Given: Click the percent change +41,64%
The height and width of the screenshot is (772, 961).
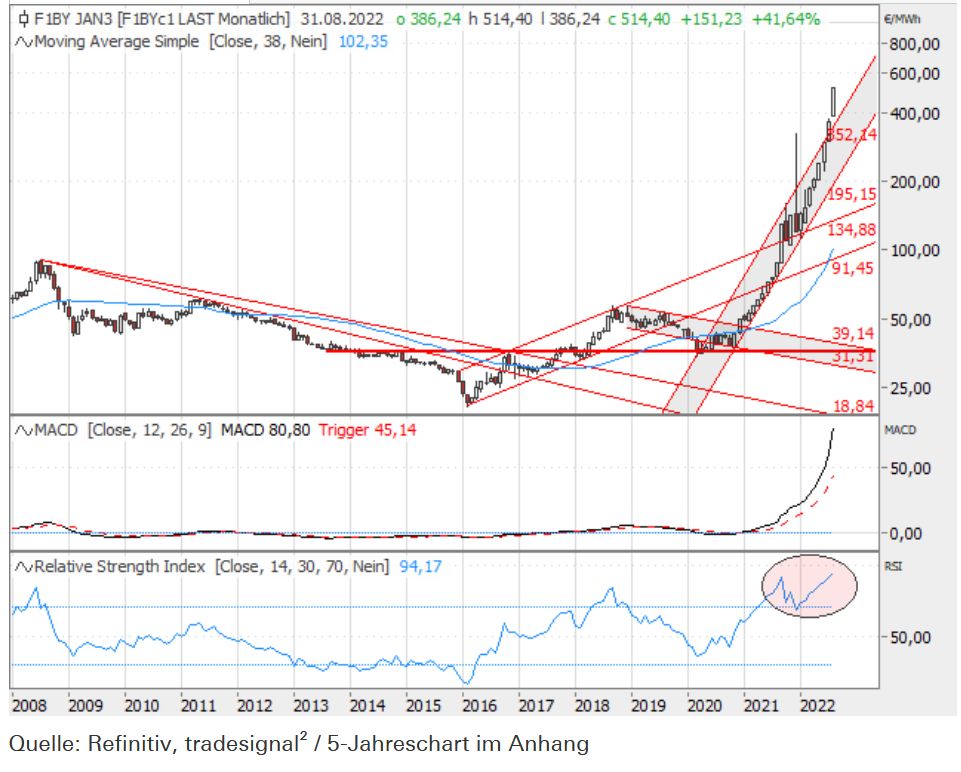Looking at the screenshot, I should point(786,20).
